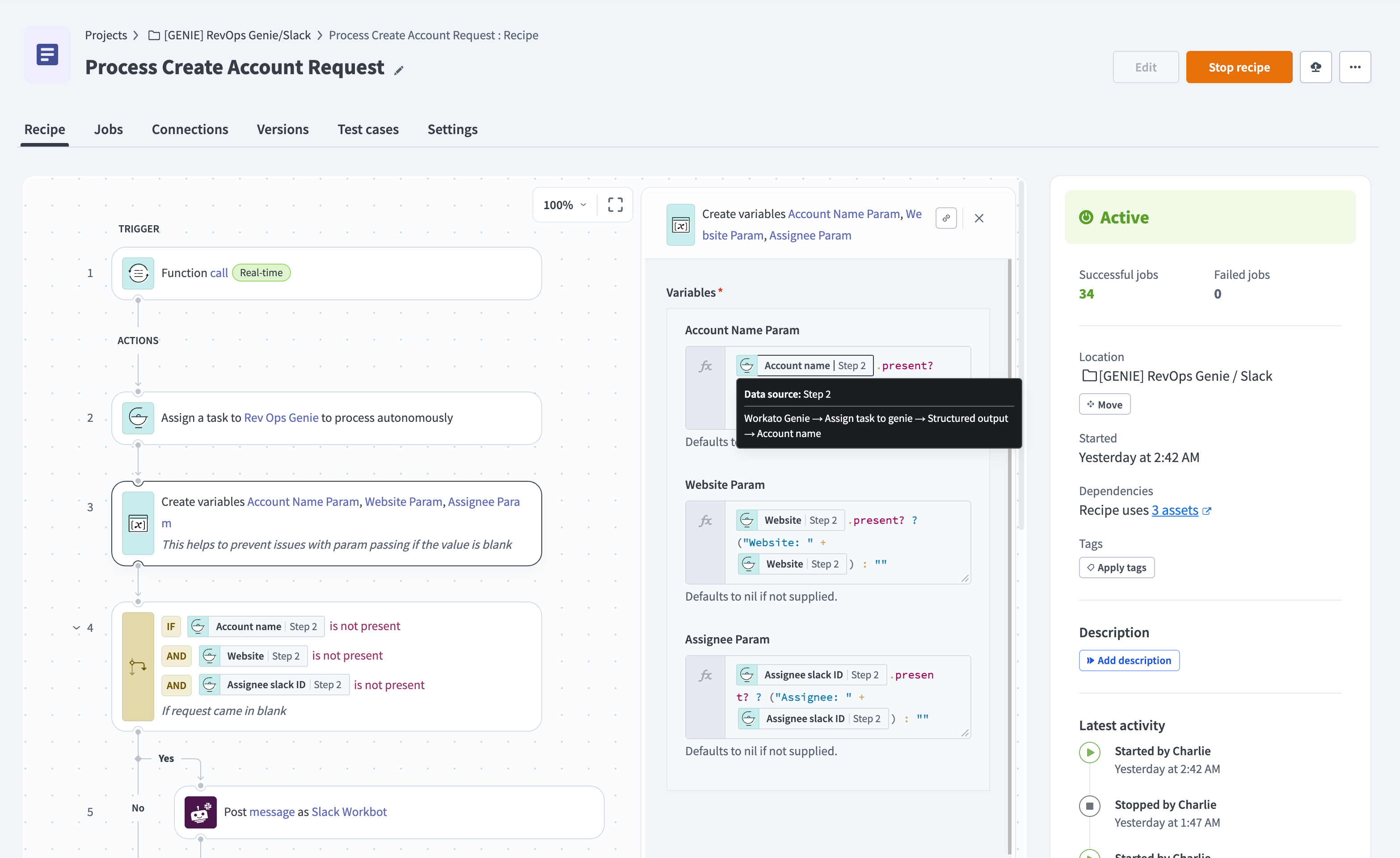Viewport: 1400px width, 858px height.
Task: Click the Add description button
Action: (1129, 660)
